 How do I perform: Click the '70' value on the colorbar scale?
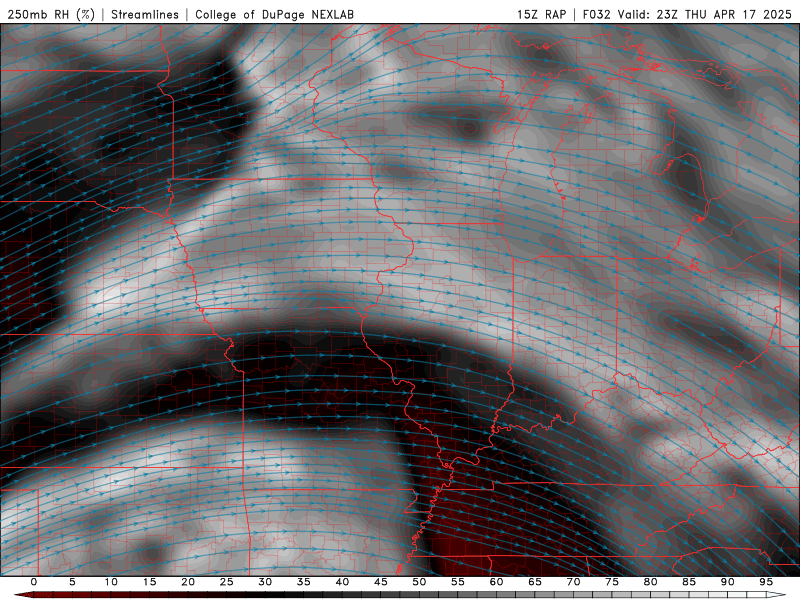(x=573, y=582)
